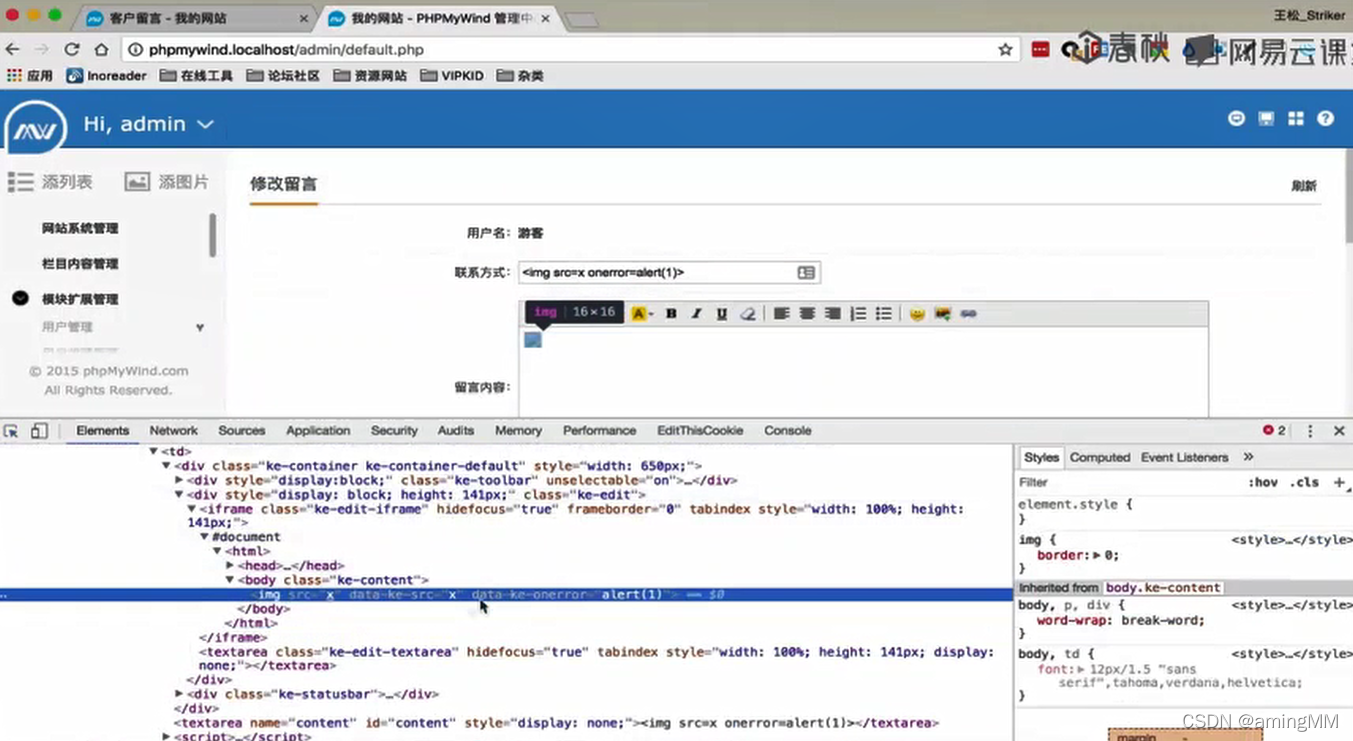Toggle bold in the message editor toolbar

pyautogui.click(x=671, y=313)
